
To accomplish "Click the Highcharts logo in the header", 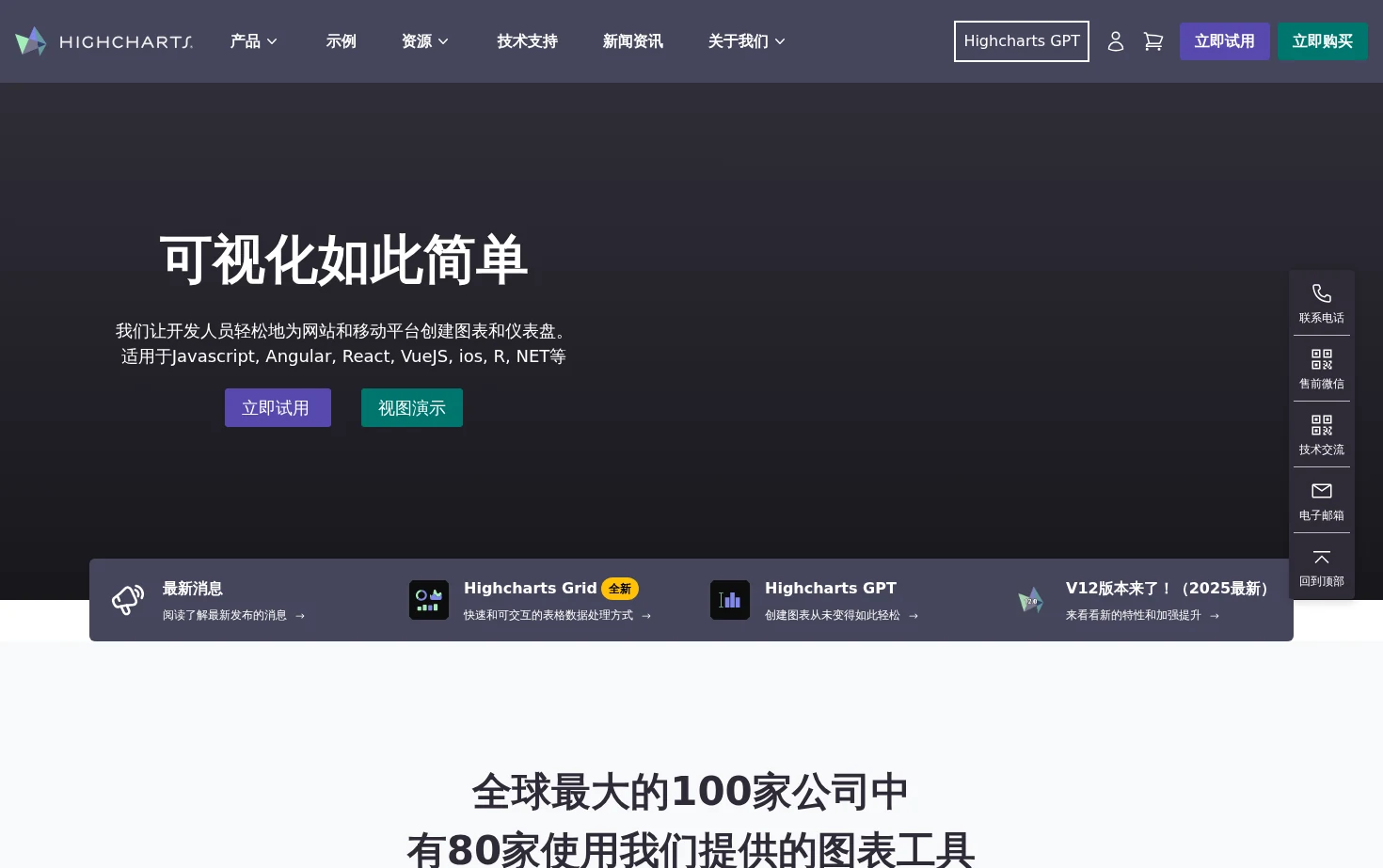I will 103,41.
